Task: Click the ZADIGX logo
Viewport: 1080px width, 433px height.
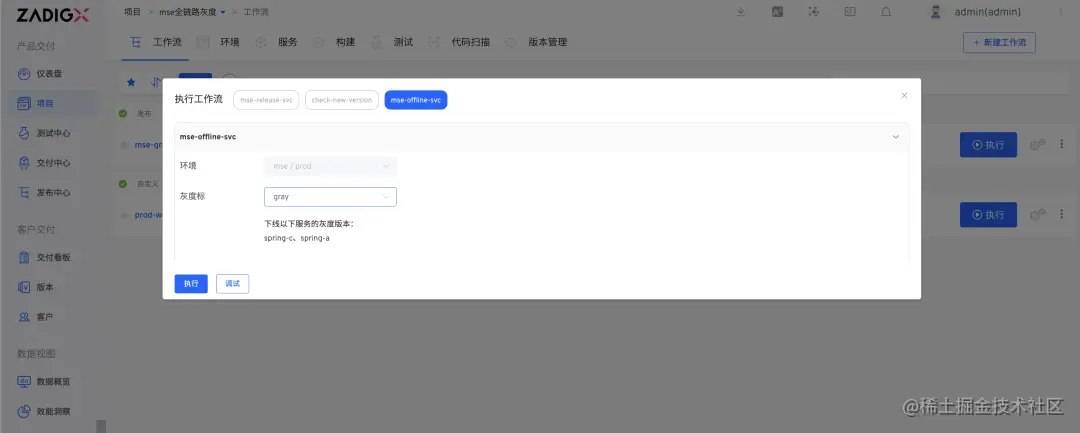Action: click(x=52, y=14)
